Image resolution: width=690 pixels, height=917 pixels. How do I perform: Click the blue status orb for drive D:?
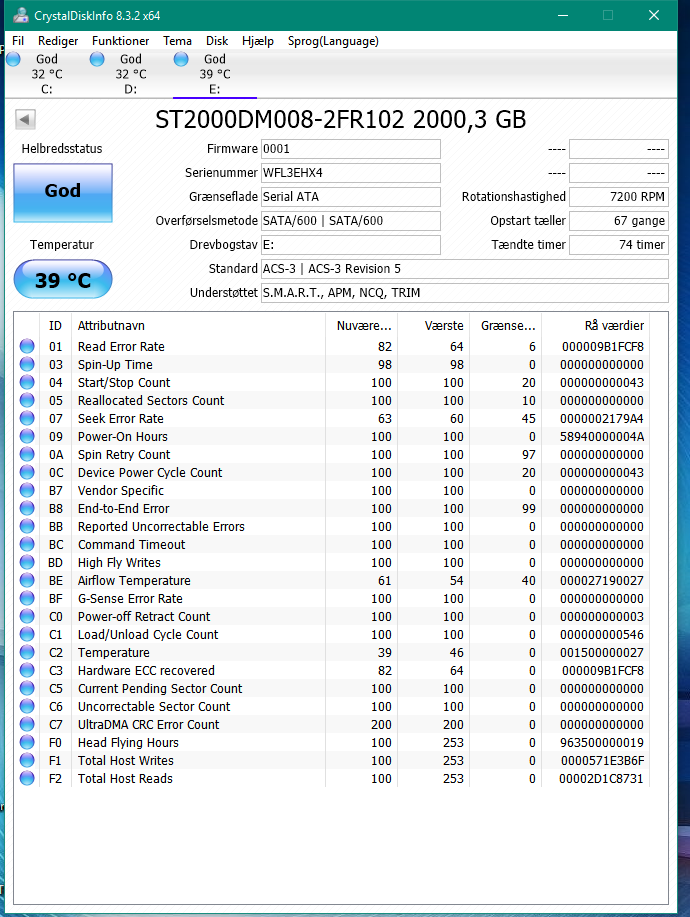[x=97, y=59]
